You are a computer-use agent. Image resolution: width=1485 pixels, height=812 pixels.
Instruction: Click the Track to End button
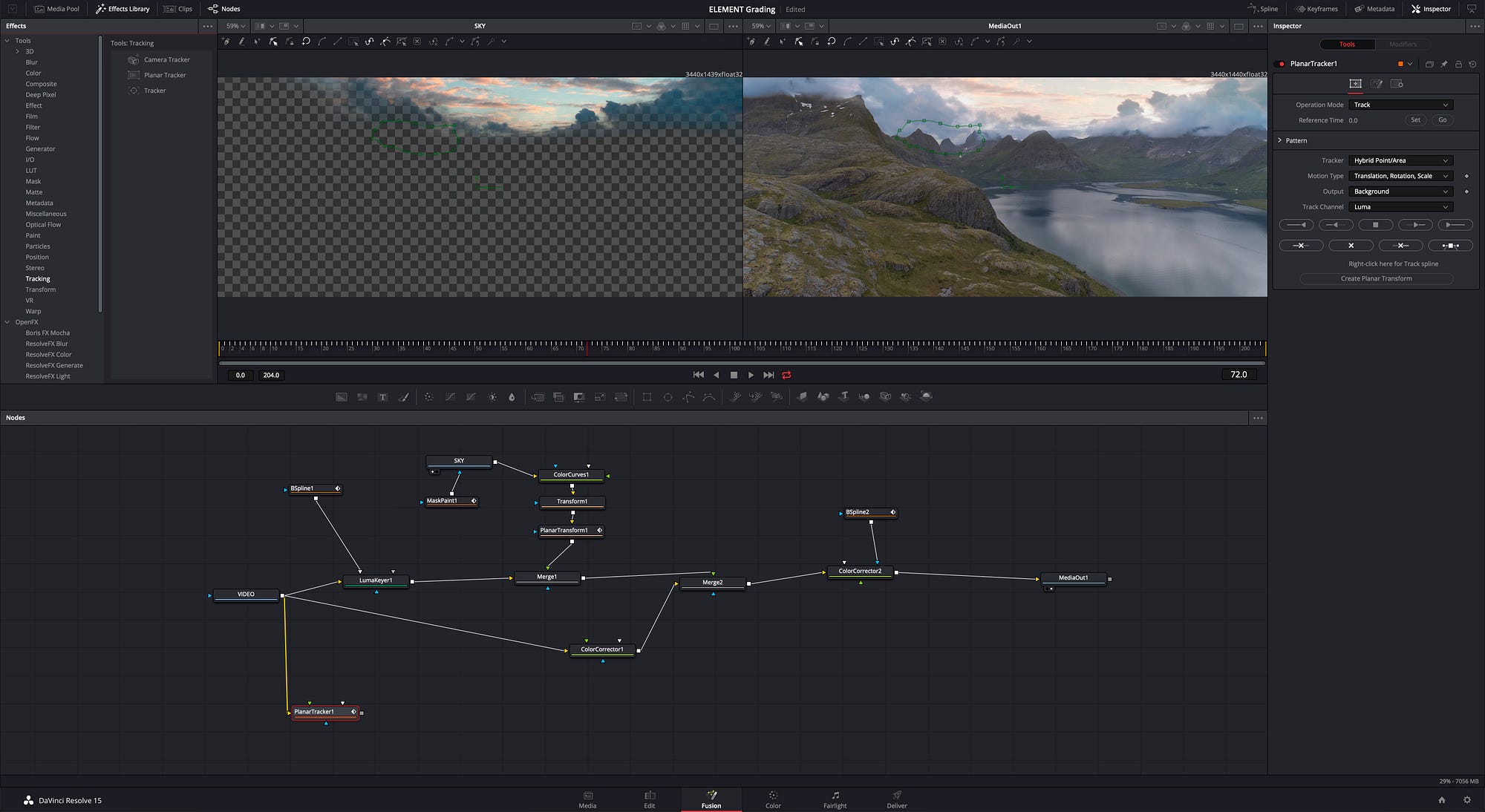tap(1455, 224)
